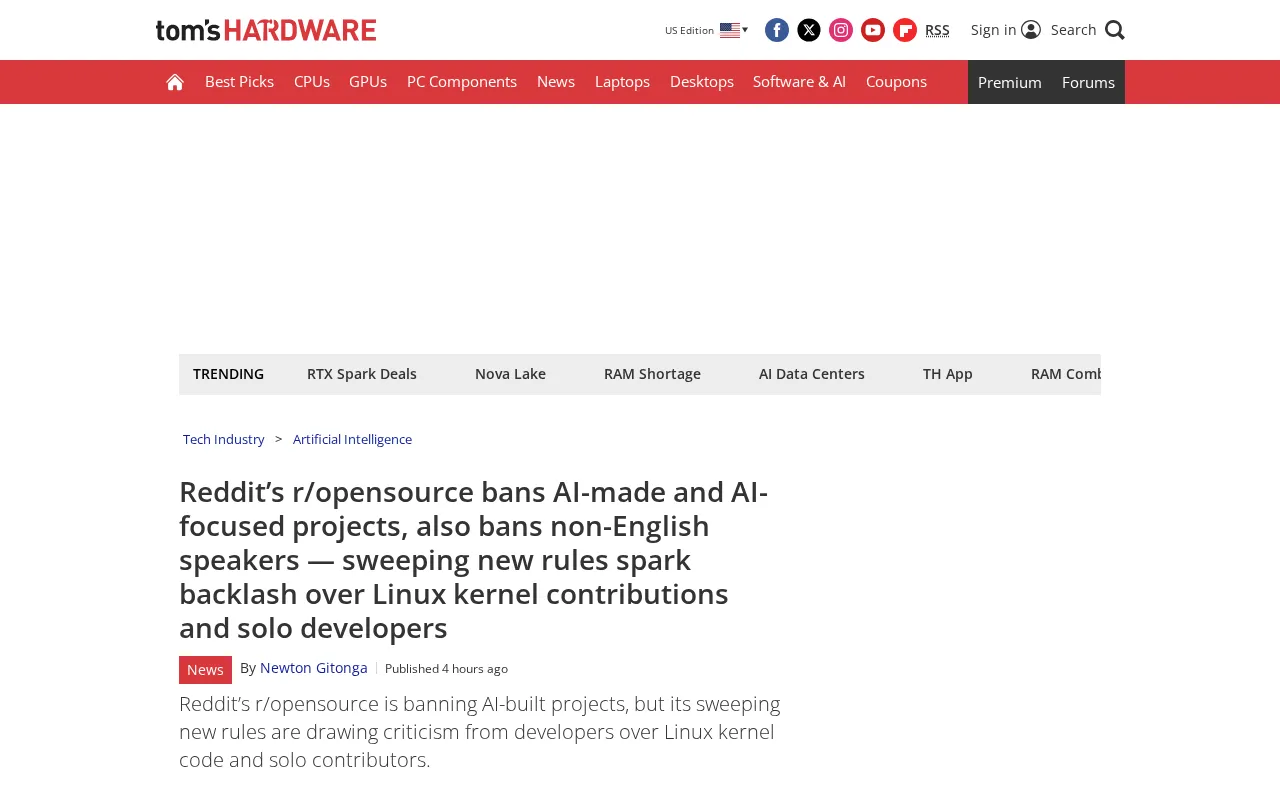Open the Nova Lake trending topic
1280x800 pixels.
click(510, 374)
